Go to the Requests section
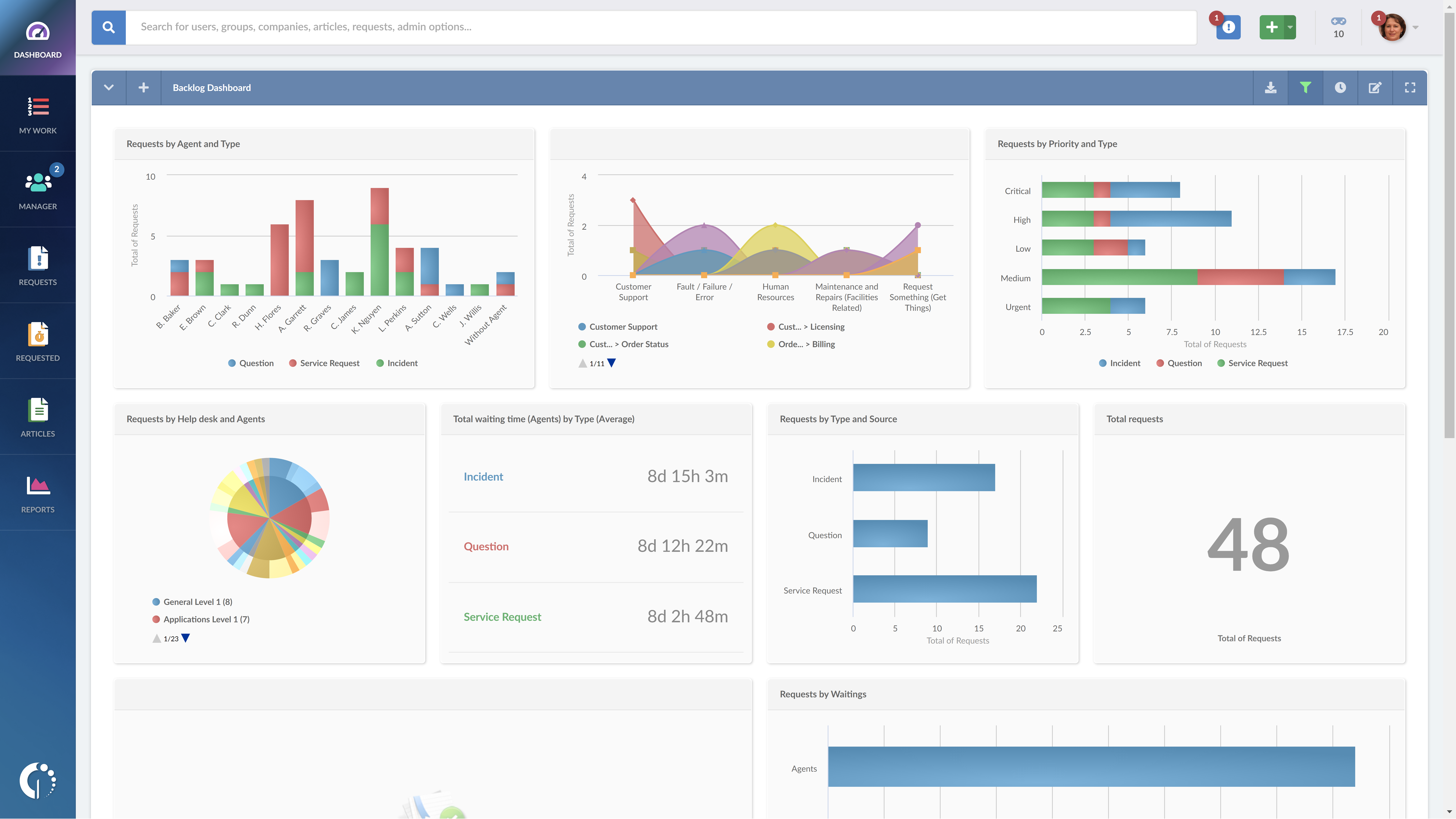The width and height of the screenshot is (1456, 819). point(38,265)
